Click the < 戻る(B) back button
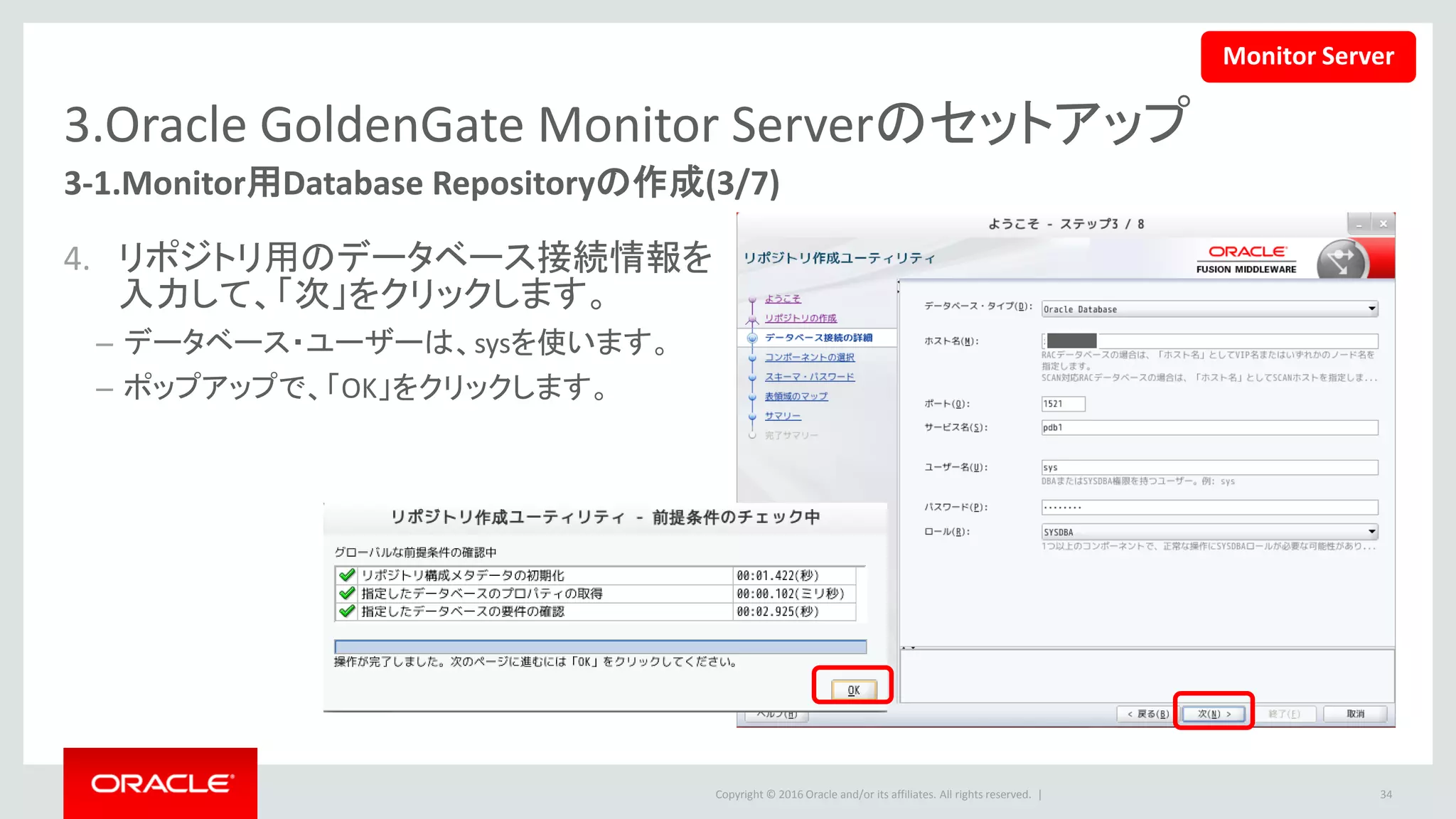This screenshot has height=819, width=1456. click(x=1147, y=714)
